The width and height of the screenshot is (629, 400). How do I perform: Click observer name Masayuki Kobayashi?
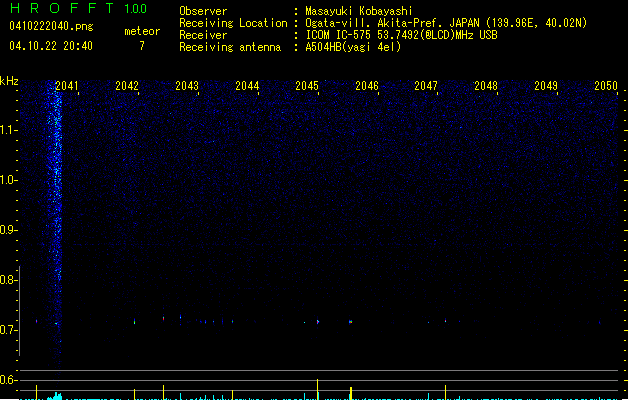click(x=359, y=11)
